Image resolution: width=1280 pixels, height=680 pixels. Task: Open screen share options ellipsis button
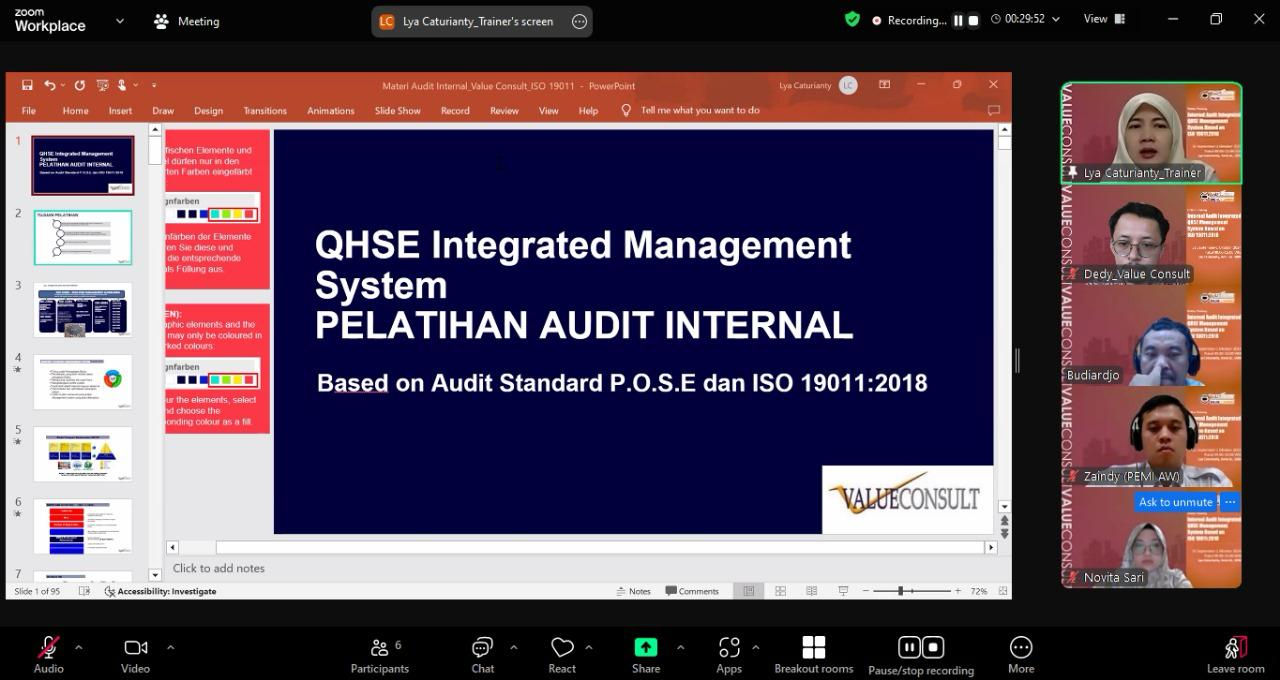pyautogui.click(x=579, y=21)
